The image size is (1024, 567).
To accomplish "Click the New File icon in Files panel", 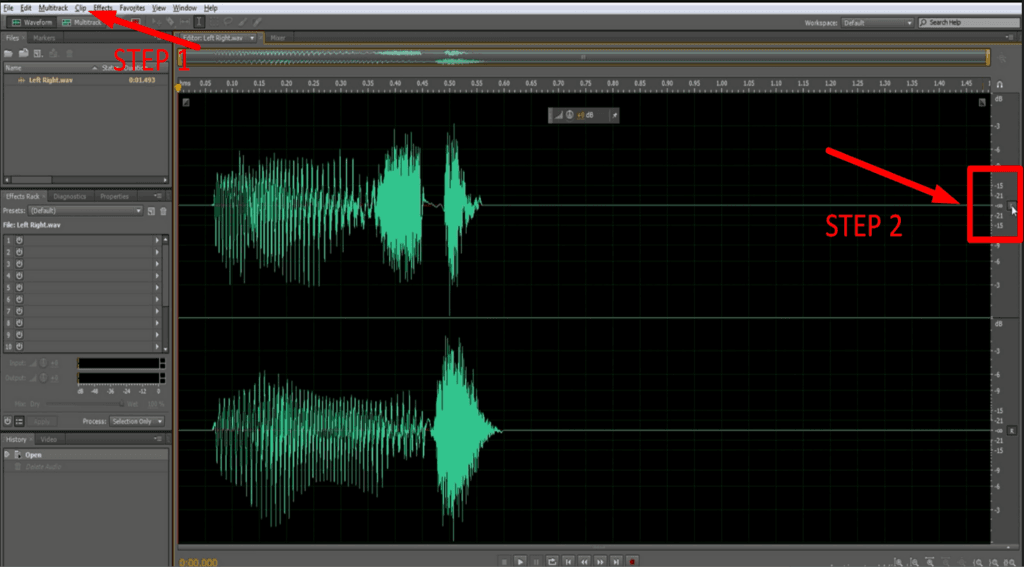I will point(38,53).
